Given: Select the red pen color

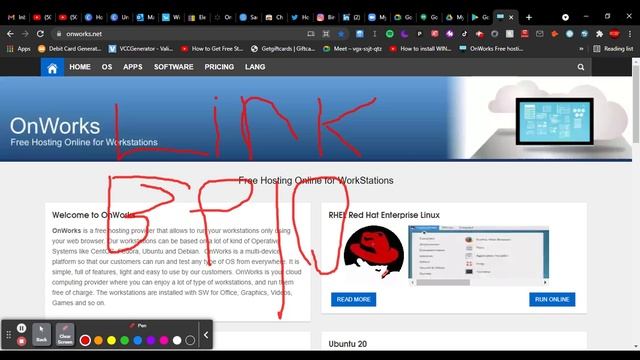Looking at the screenshot, I should coord(85,340).
